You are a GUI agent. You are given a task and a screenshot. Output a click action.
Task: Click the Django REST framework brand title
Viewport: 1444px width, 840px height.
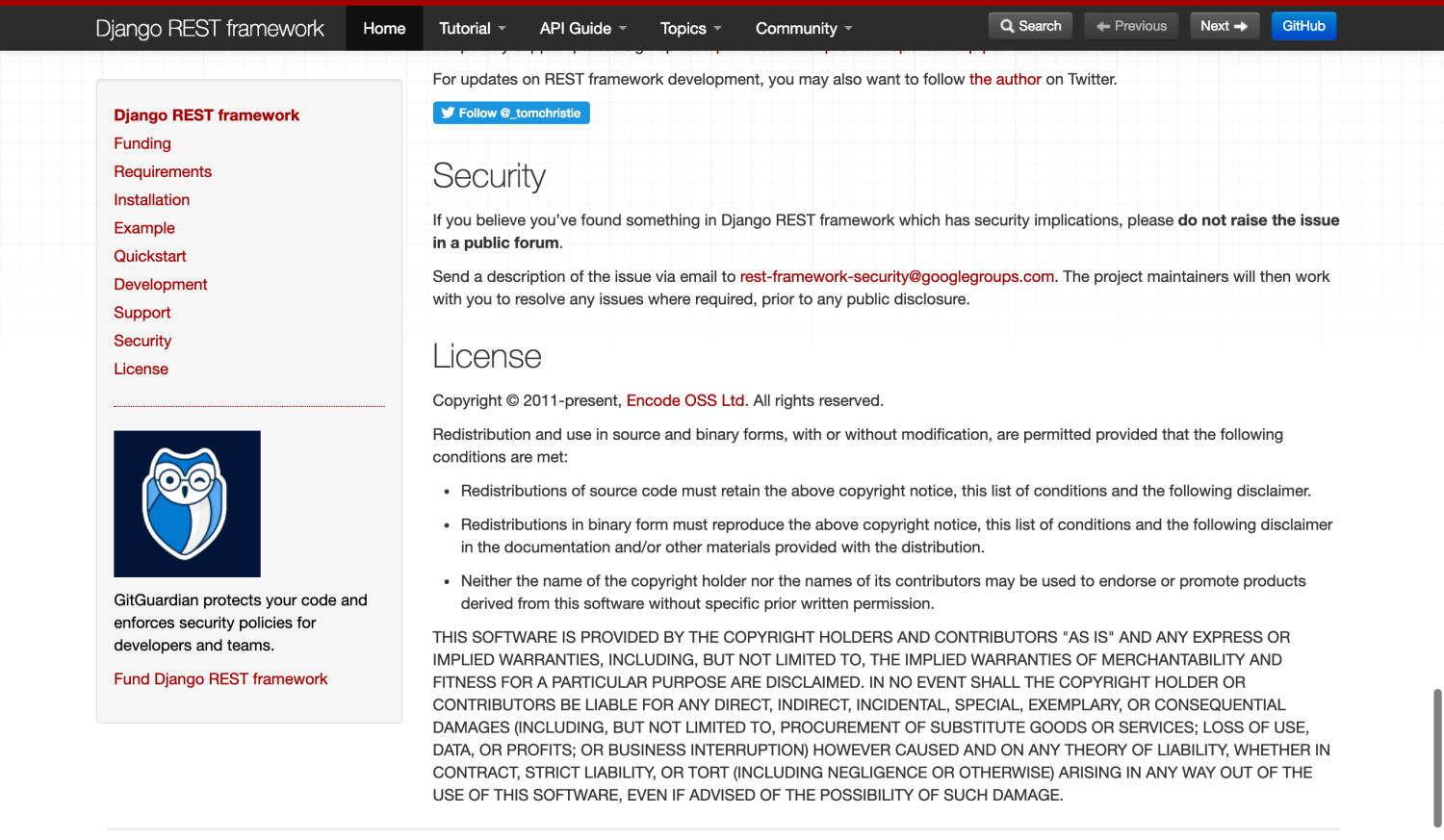(x=210, y=29)
